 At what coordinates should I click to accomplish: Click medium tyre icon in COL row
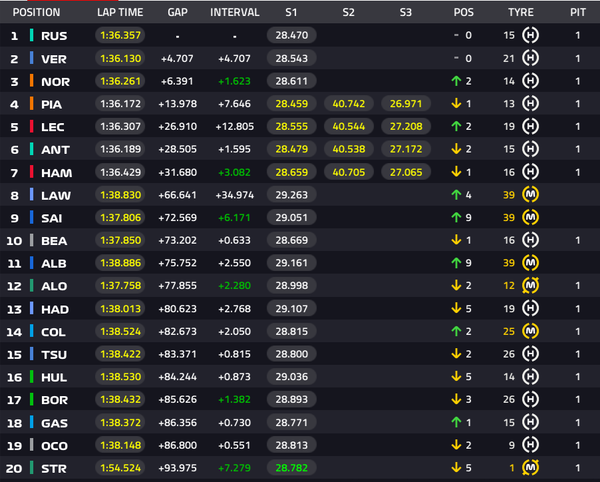pyautogui.click(x=530, y=331)
